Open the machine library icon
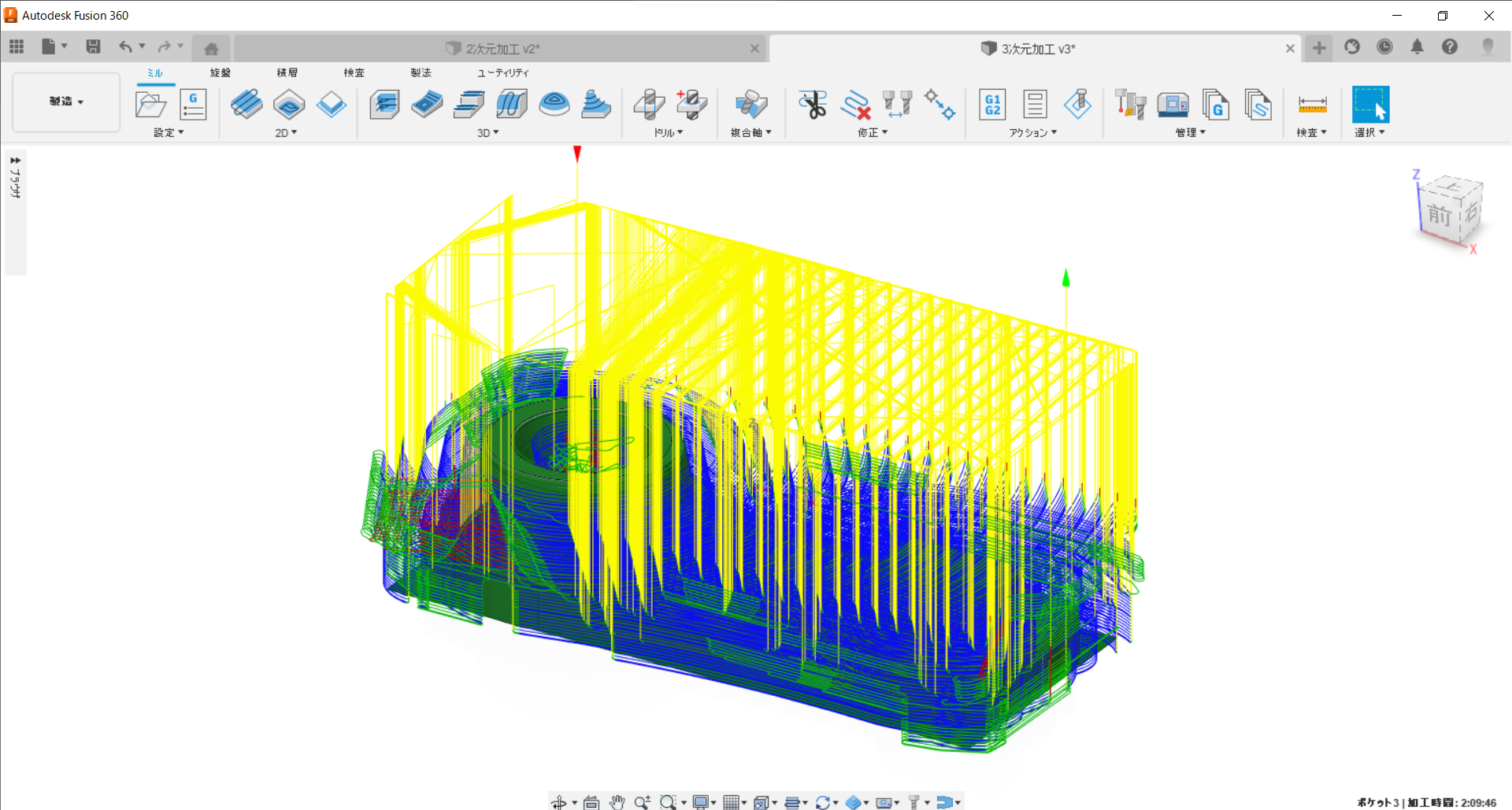Image resolution: width=1512 pixels, height=810 pixels. point(1173,105)
